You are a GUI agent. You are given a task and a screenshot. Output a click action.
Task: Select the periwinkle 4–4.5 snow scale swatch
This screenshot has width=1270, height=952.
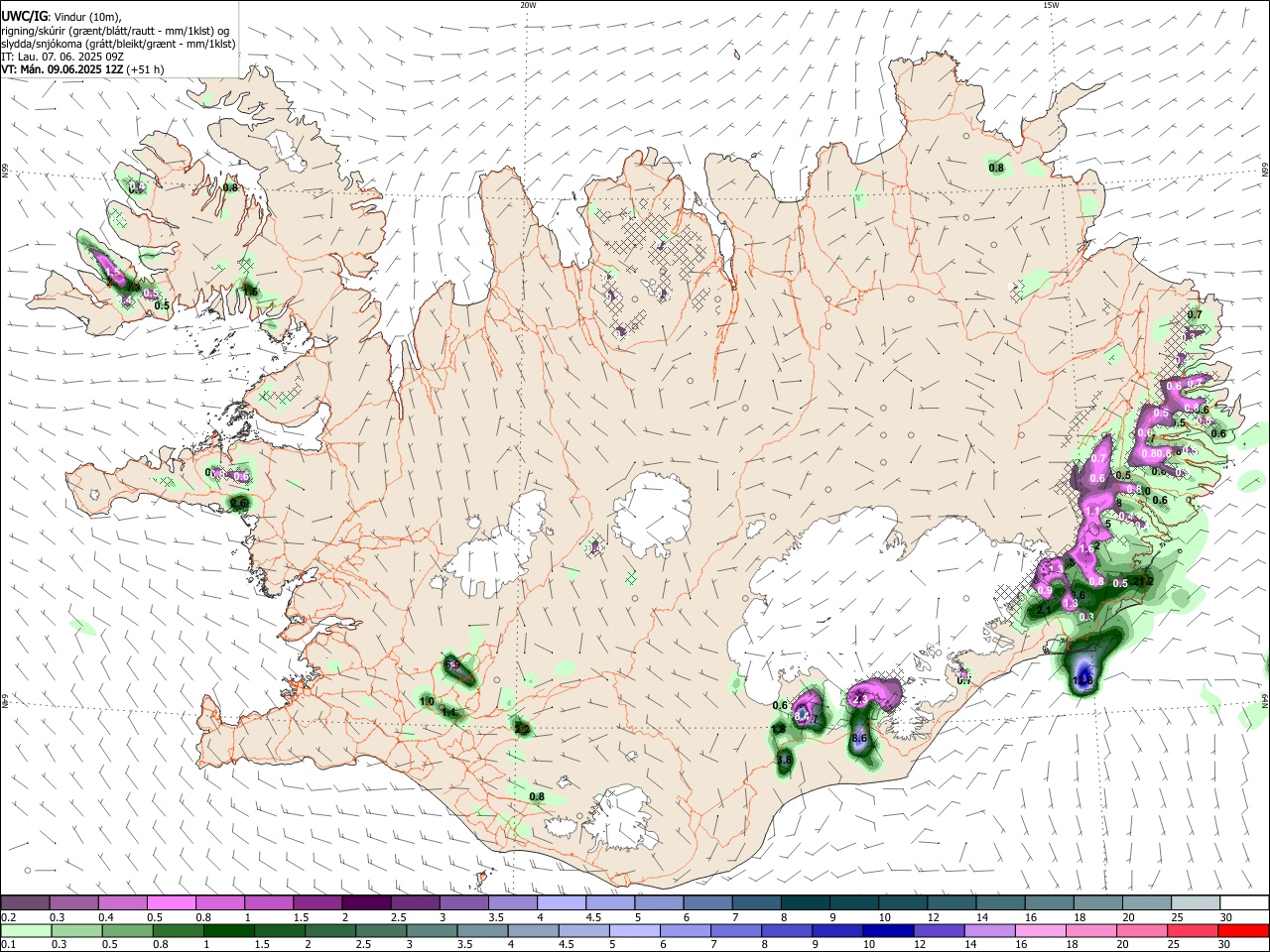562,902
